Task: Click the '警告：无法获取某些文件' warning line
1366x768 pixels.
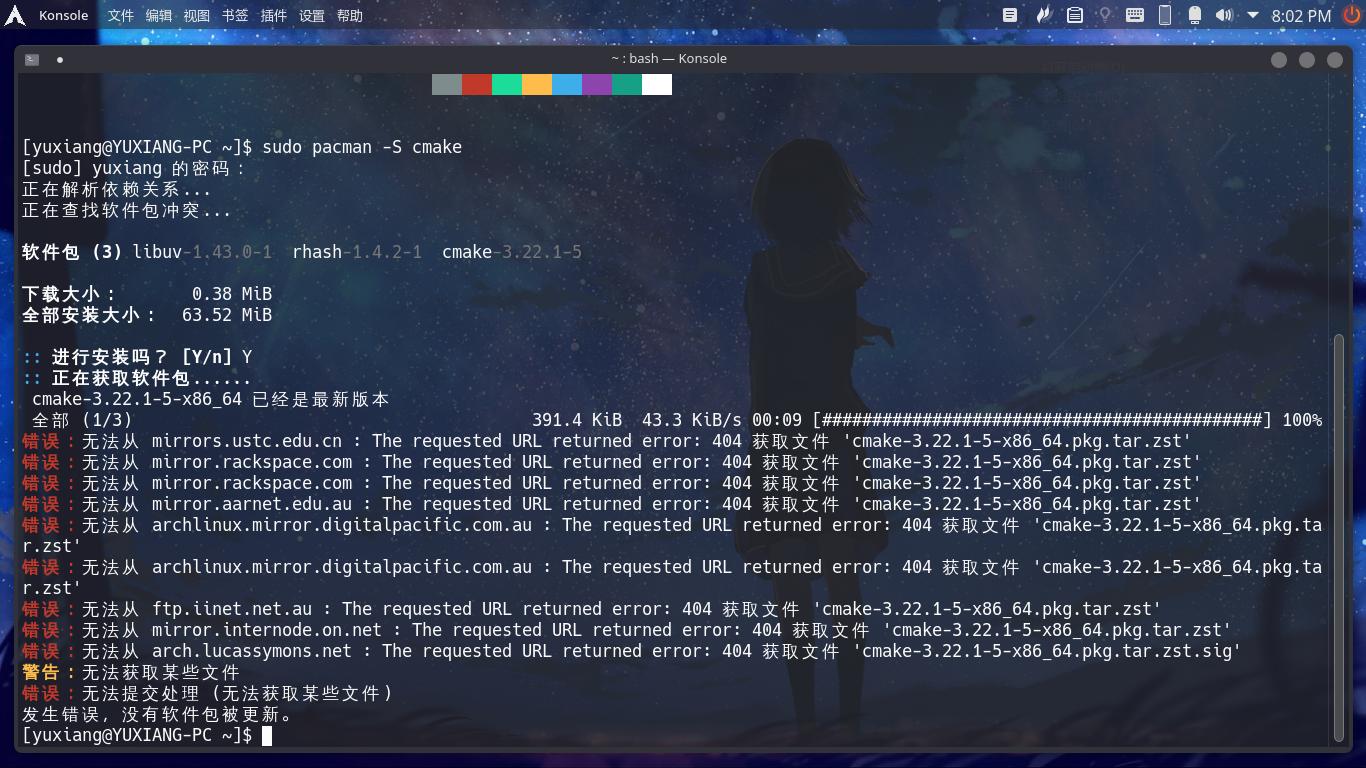Action: coord(131,672)
